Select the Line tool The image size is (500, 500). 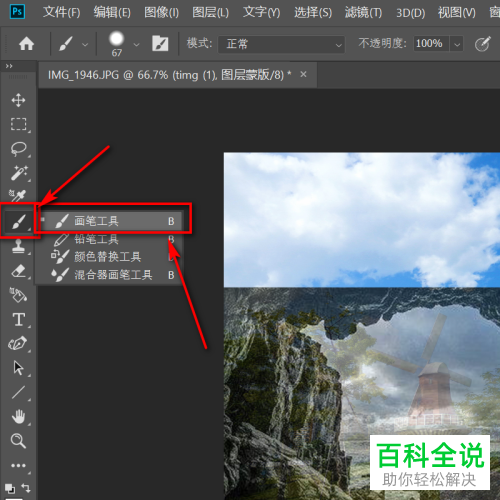coord(18,392)
